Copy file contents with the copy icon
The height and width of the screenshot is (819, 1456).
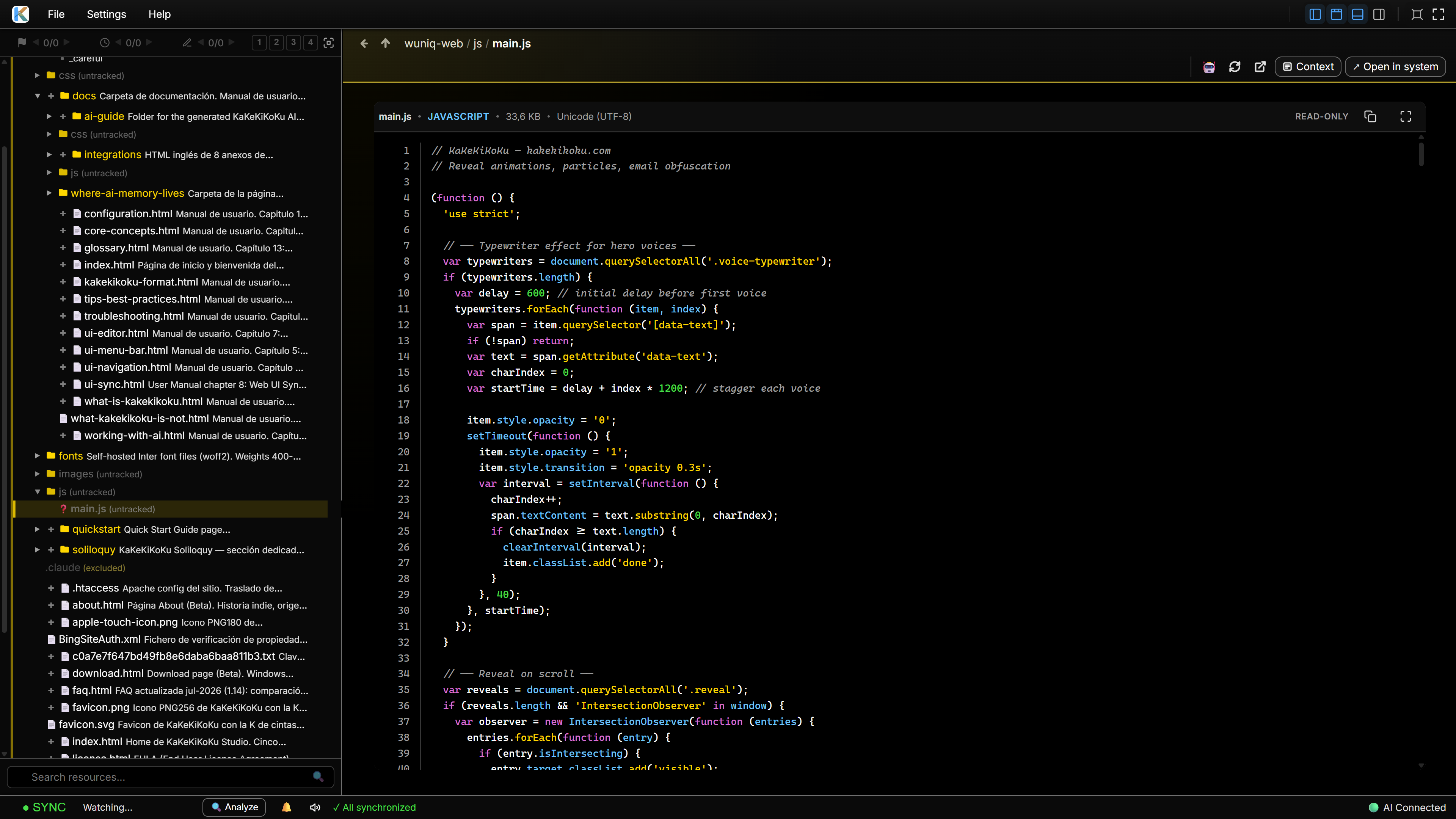[x=1370, y=116]
